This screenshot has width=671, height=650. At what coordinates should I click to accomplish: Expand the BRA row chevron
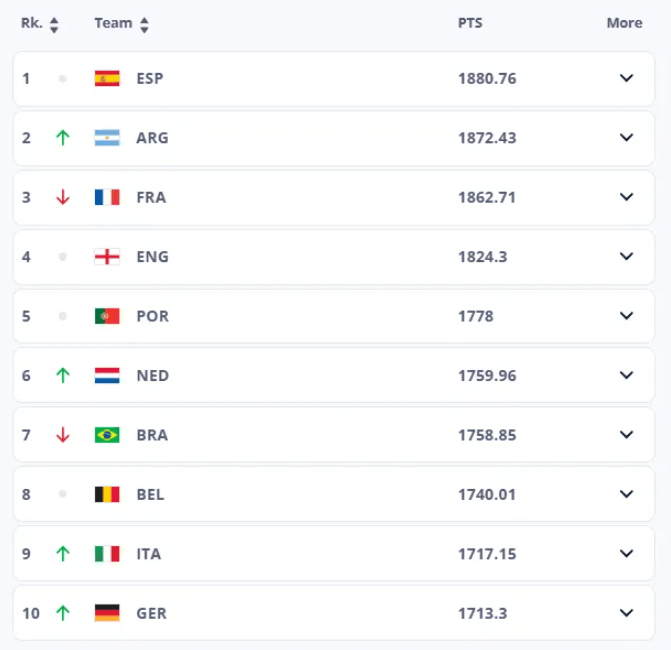(627, 435)
